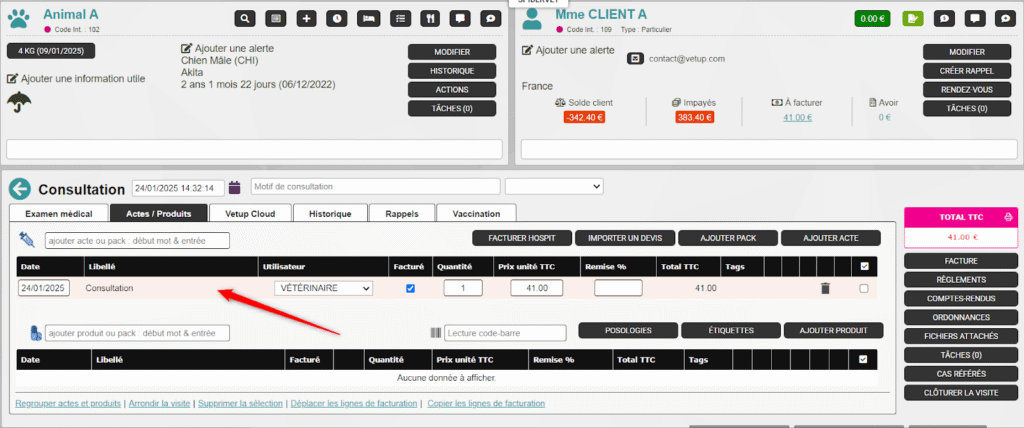Open the clock history icon for Animal A
1024x428 pixels.
tap(337, 18)
